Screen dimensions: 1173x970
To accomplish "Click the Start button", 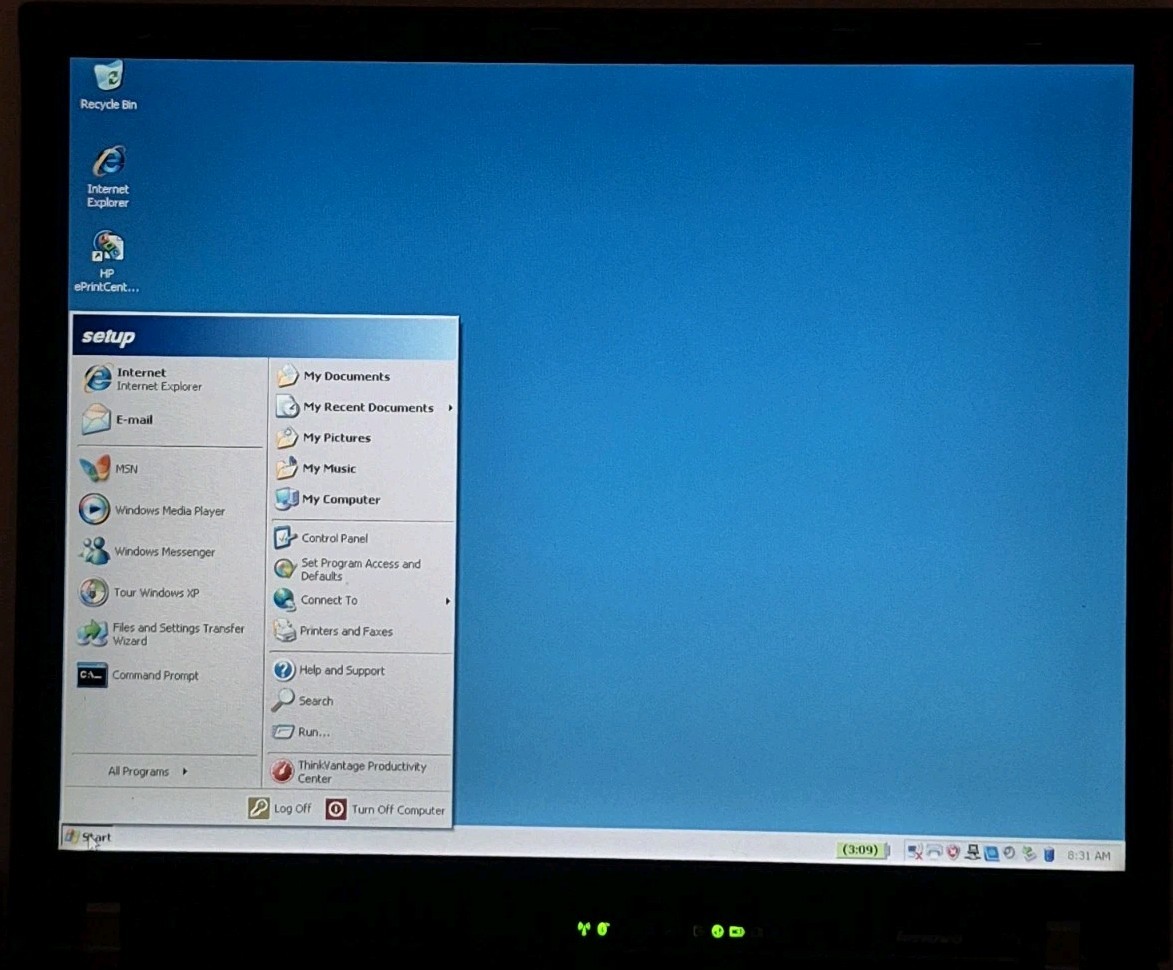I will click(x=88, y=837).
